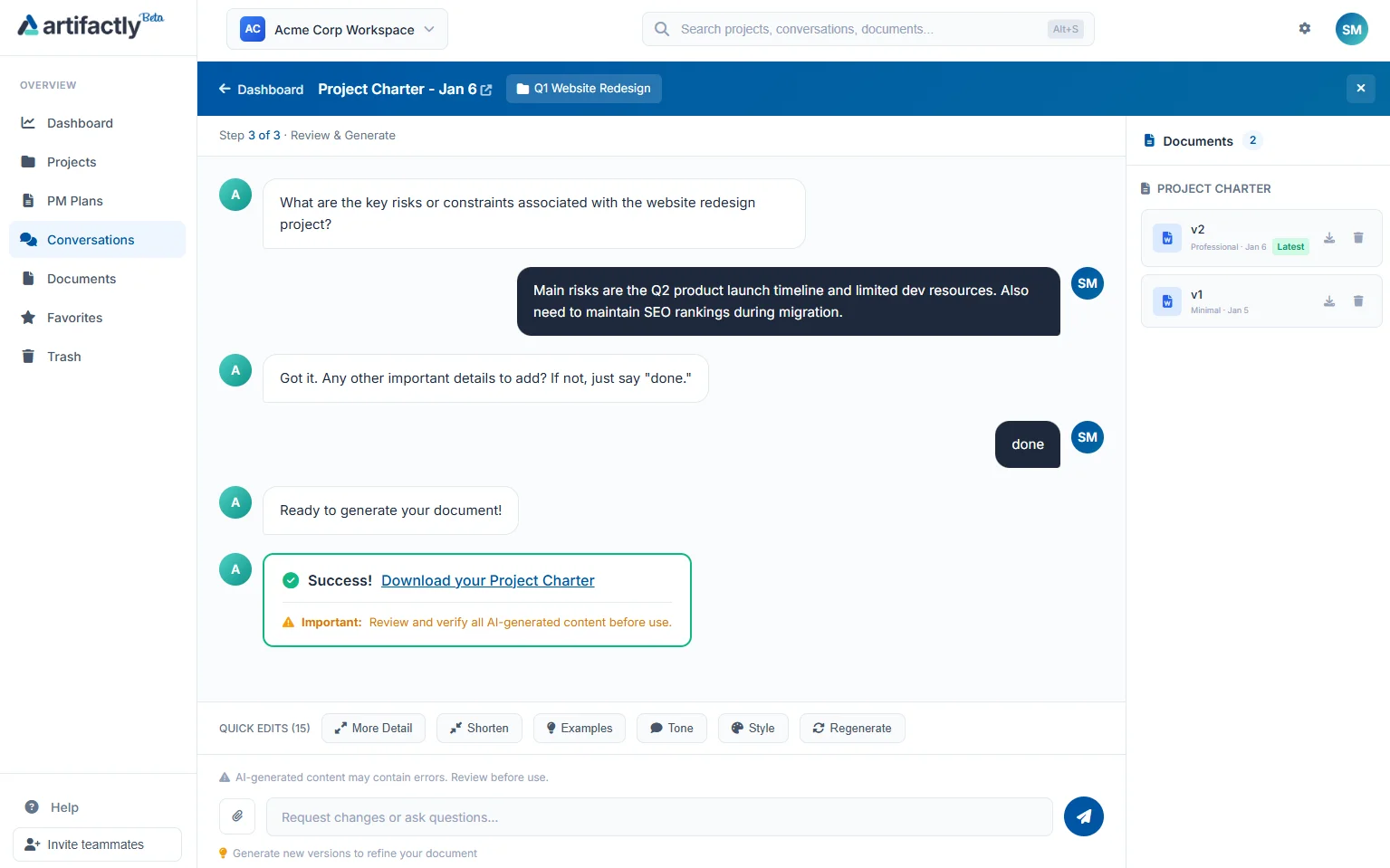Click the More Detail quick edit
The image size is (1390, 868).
(373, 728)
